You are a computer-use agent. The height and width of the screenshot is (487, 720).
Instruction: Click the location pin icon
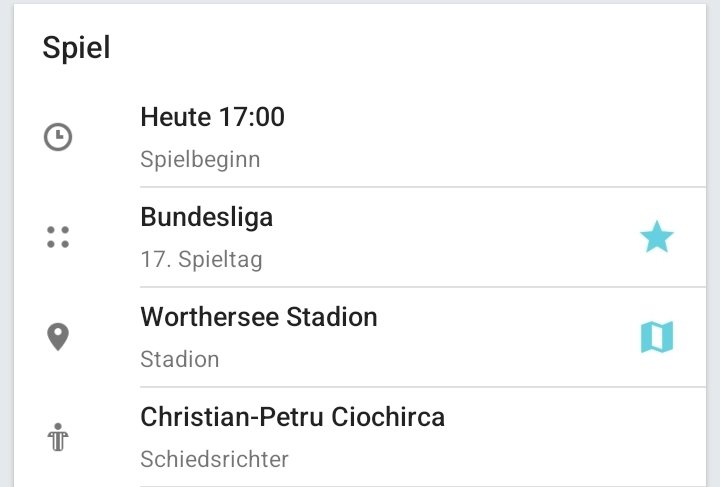pyautogui.click(x=58, y=337)
